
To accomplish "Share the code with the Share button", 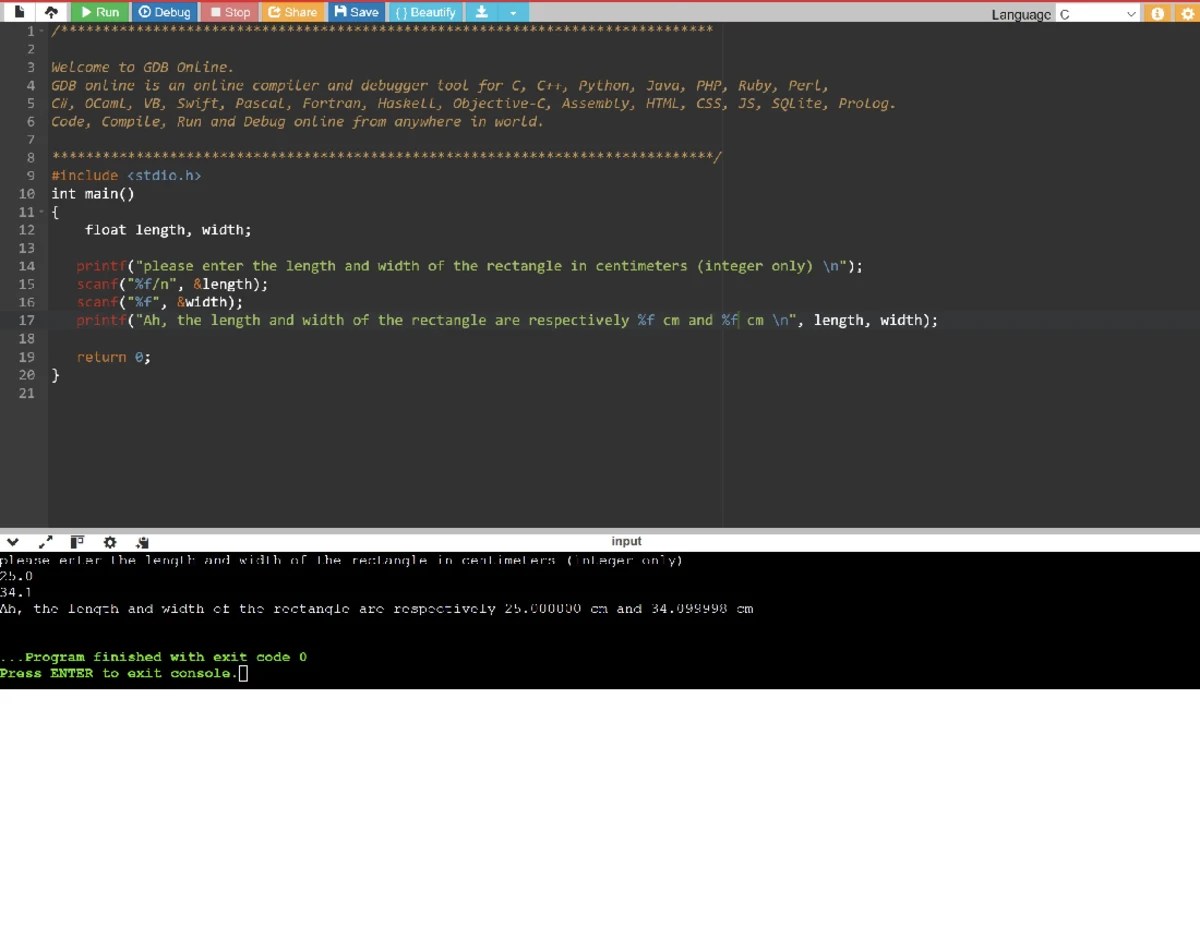I will pos(292,12).
